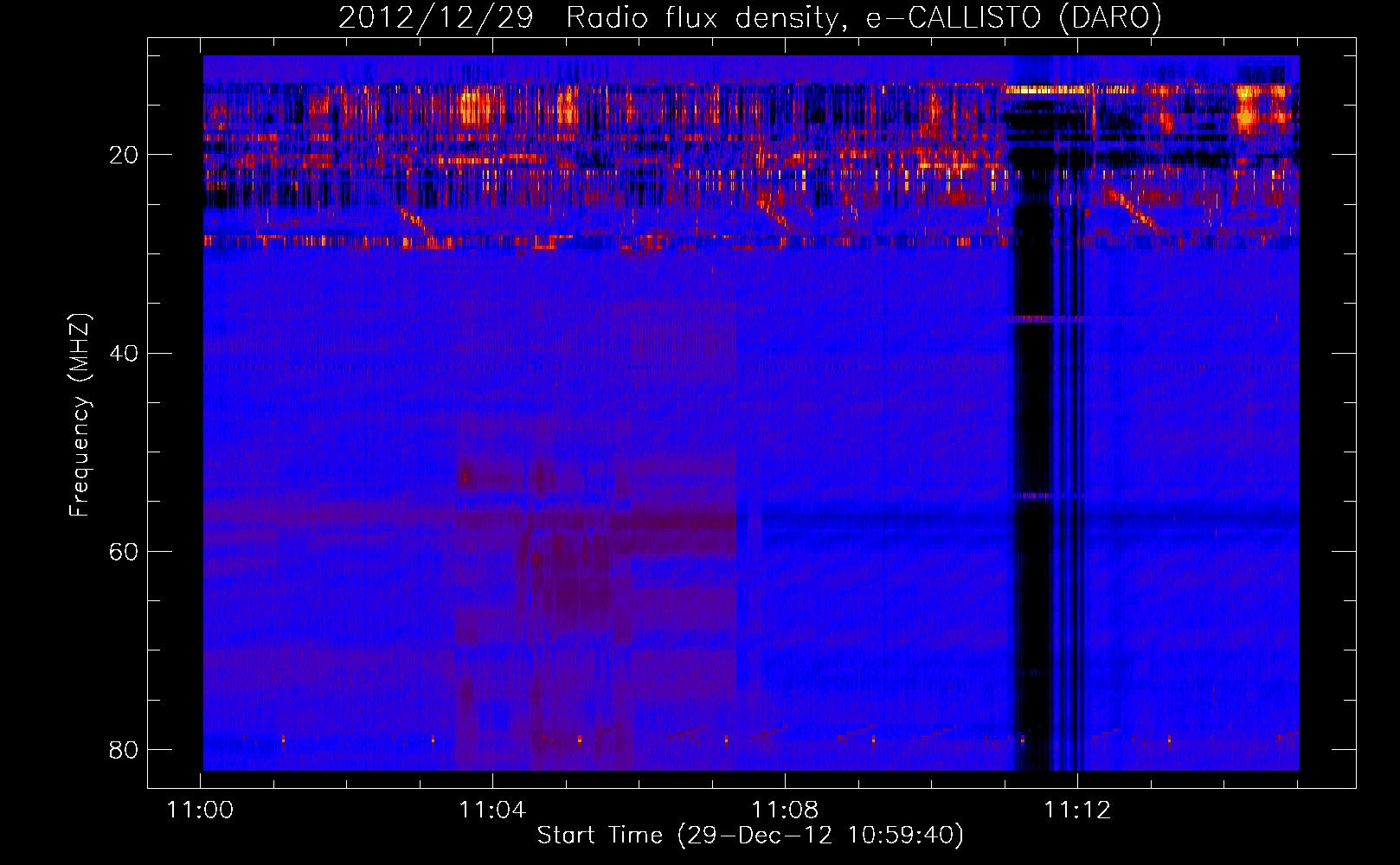1400x865 pixels.
Task: Click the 80 MHz frequency tick label
Action: click(x=124, y=749)
